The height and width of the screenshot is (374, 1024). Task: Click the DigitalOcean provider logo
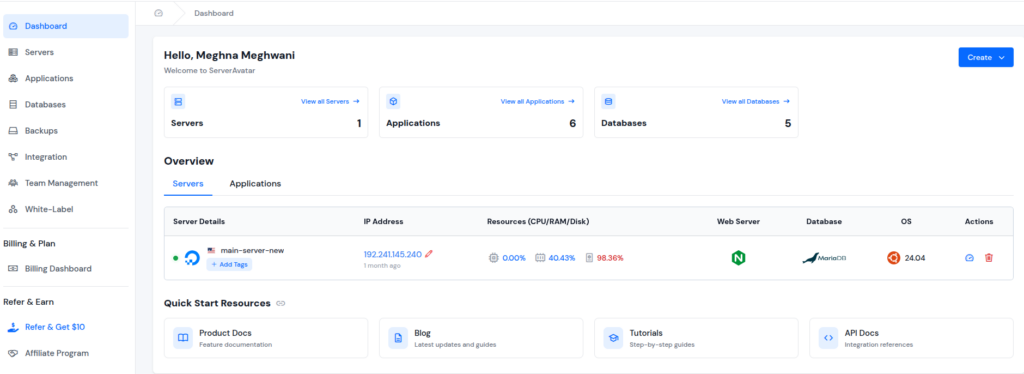[x=192, y=258]
